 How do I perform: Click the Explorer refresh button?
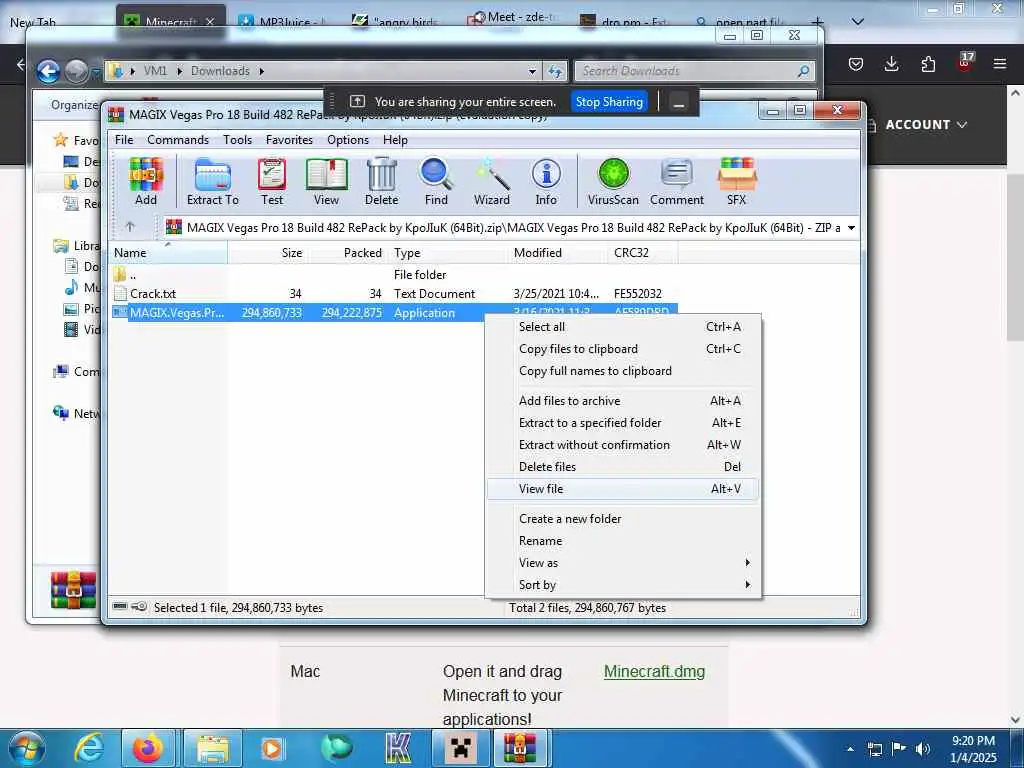(x=555, y=71)
